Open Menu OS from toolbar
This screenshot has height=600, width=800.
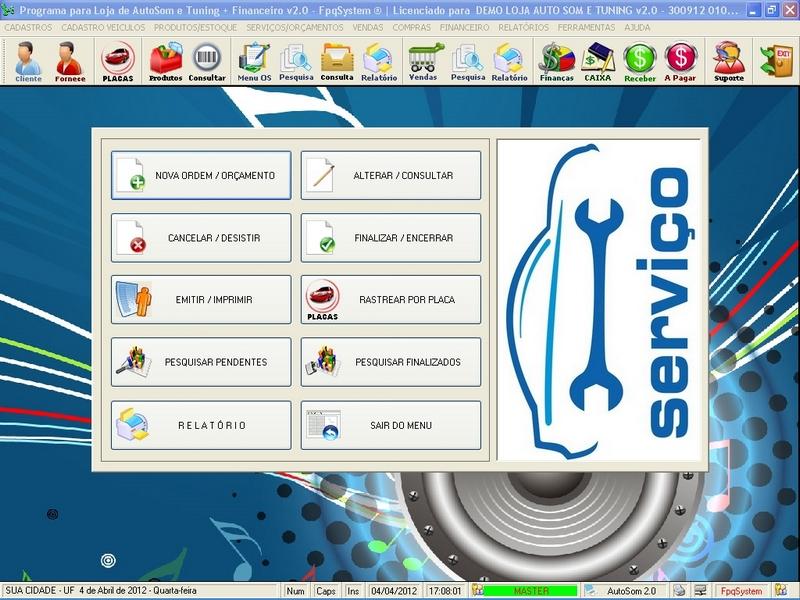pos(254,62)
